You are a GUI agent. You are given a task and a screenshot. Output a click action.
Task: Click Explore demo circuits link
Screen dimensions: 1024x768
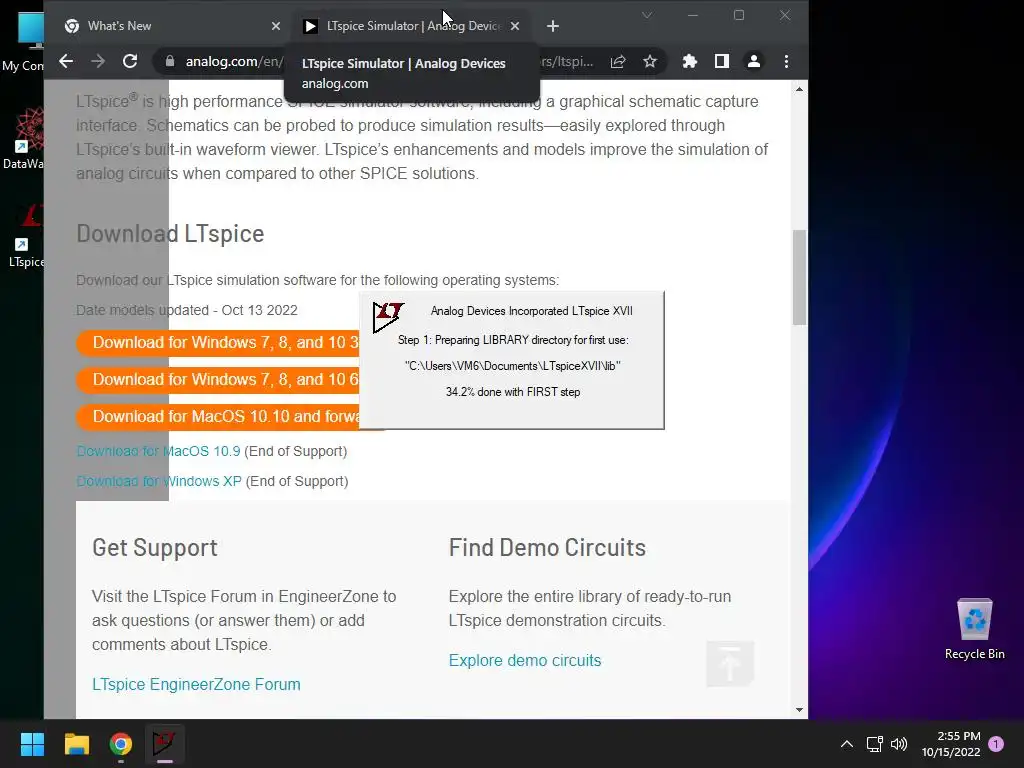pyautogui.click(x=524, y=660)
